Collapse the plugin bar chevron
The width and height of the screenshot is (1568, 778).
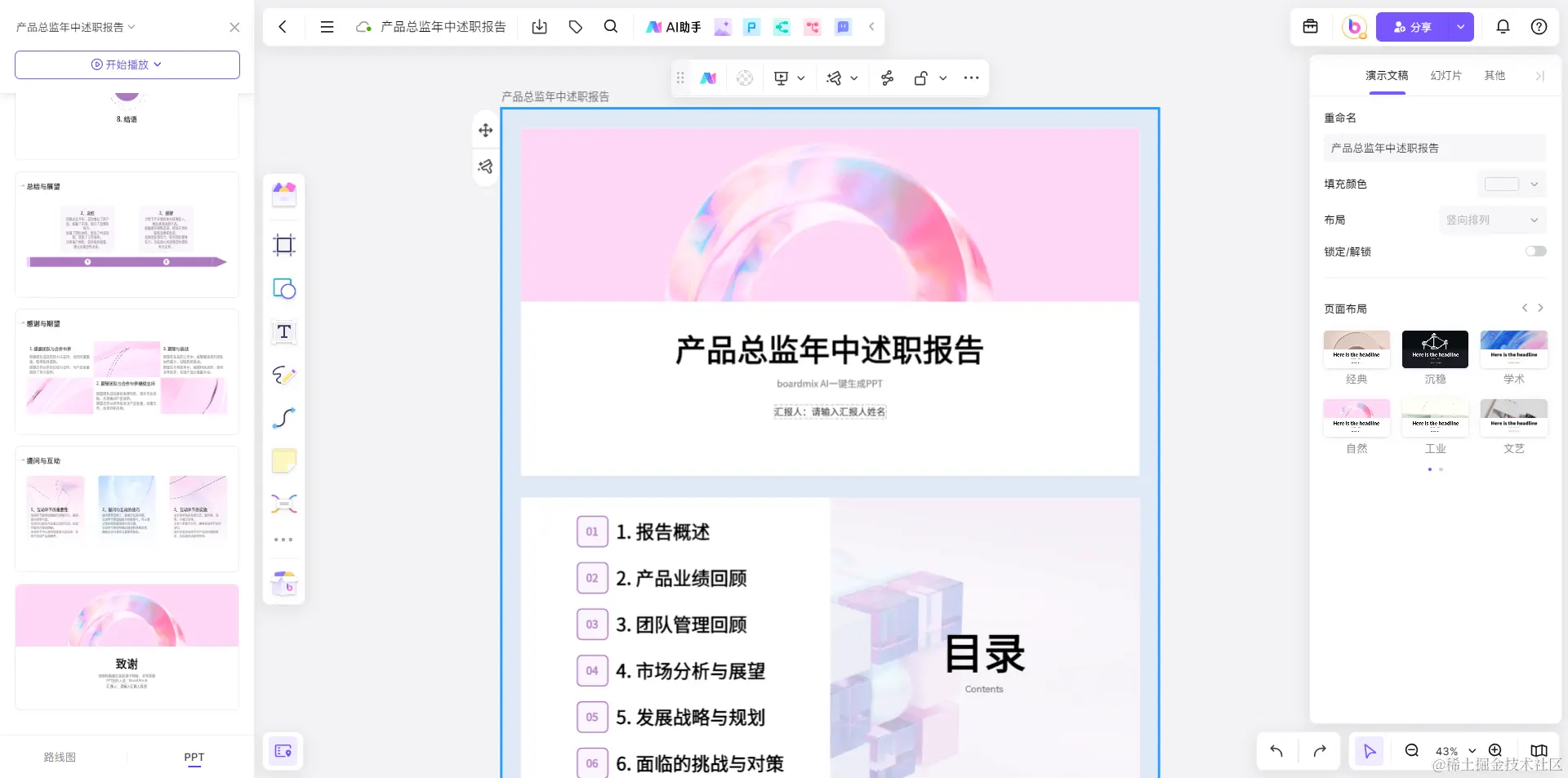[871, 27]
